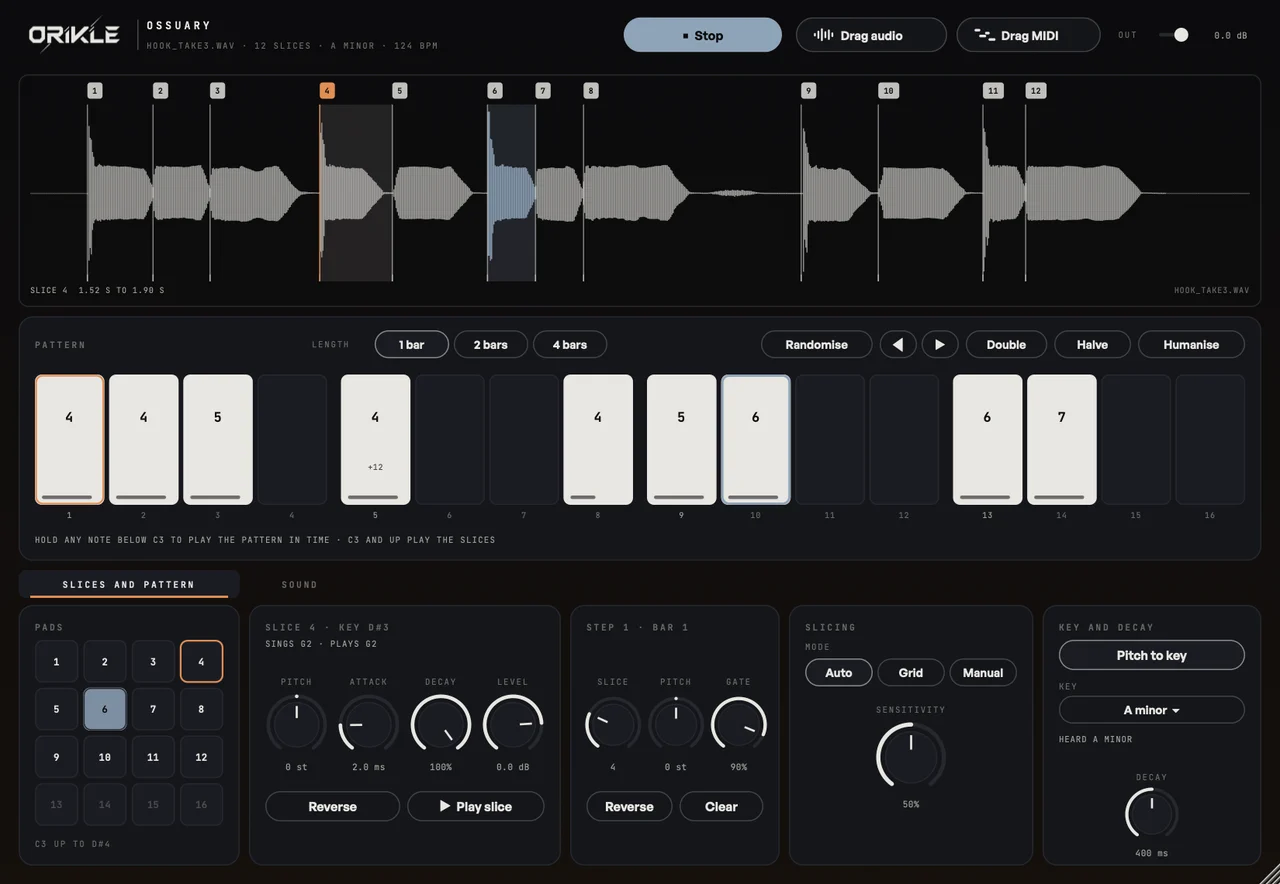Click the slice Decay knob
The image size is (1280, 884).
[x=441, y=724]
